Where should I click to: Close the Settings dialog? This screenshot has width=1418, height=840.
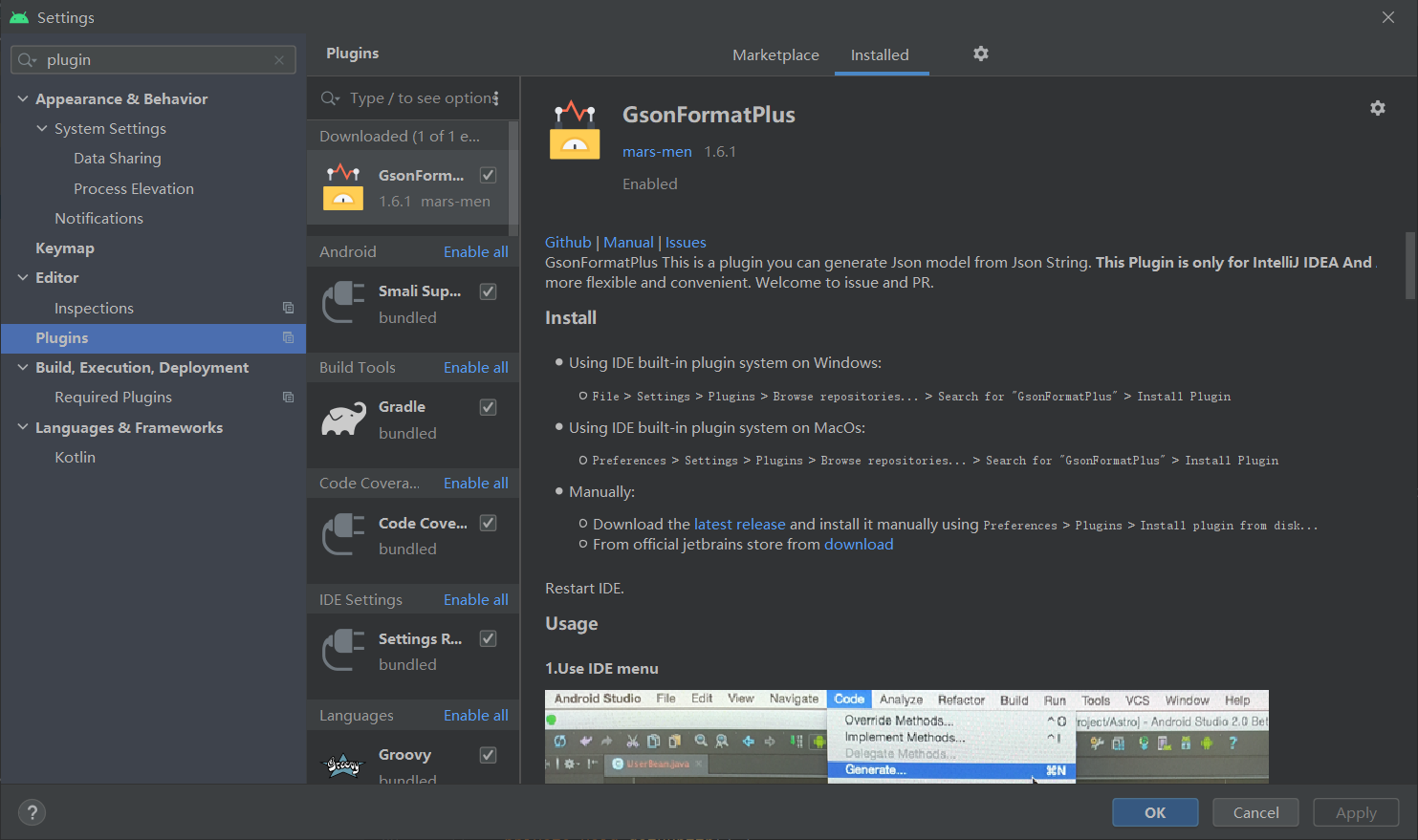[x=1388, y=17]
